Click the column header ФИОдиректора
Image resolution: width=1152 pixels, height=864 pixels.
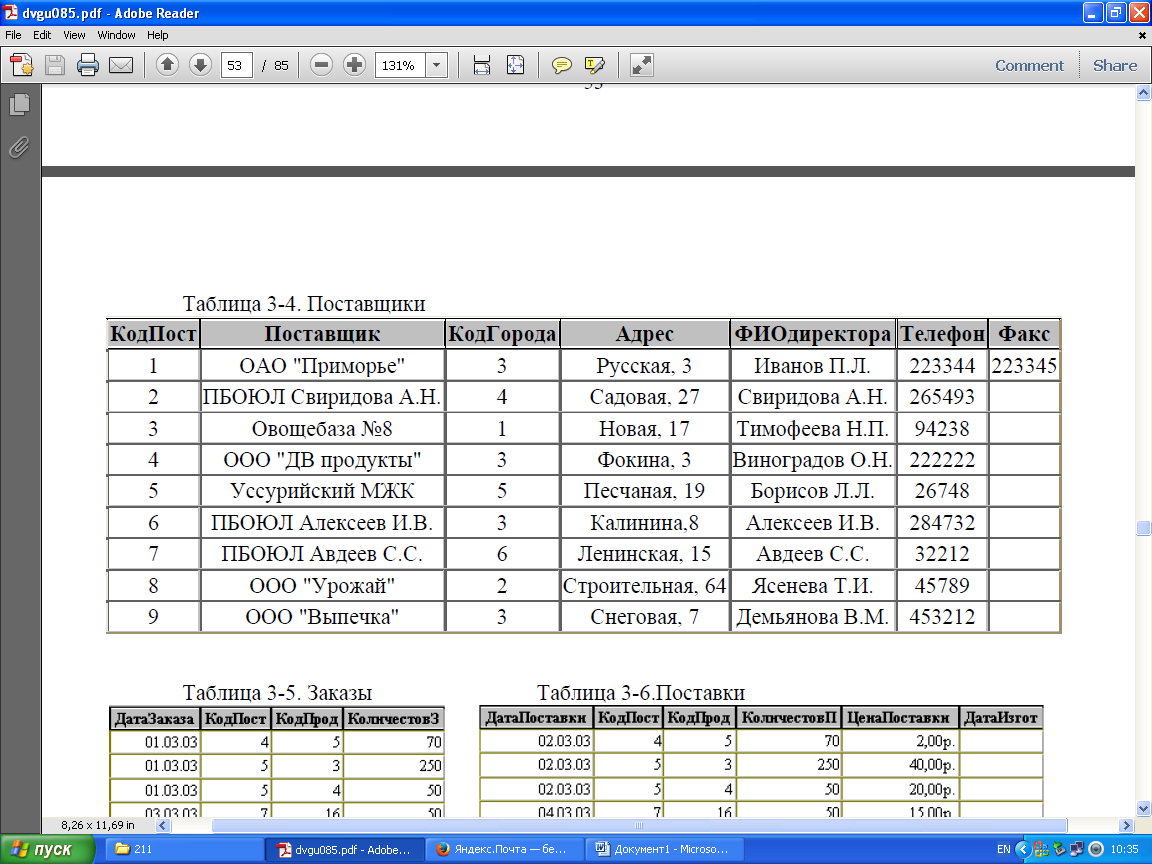tap(813, 334)
